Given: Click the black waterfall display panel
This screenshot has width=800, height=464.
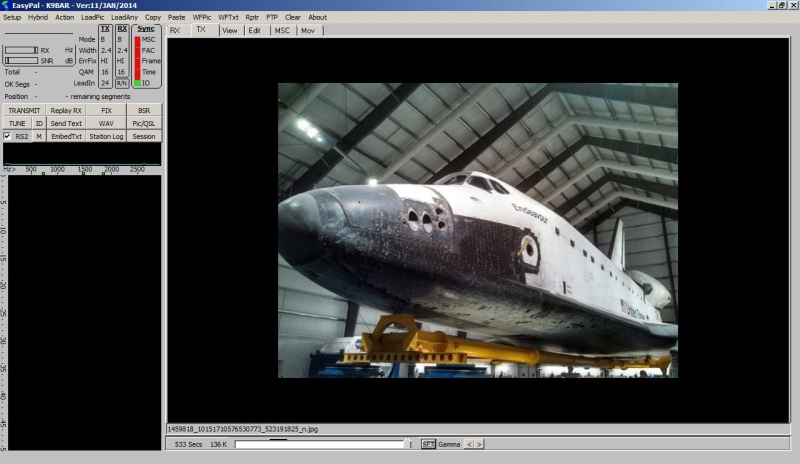Looking at the screenshot, I should [x=84, y=312].
